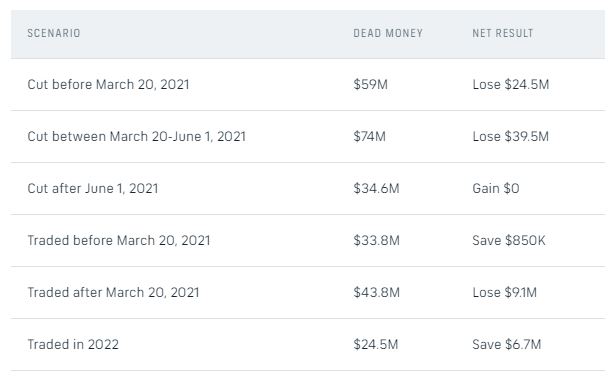Click the 'Lose $24.5M' net result
The height and width of the screenshot is (379, 612).
coord(511,84)
